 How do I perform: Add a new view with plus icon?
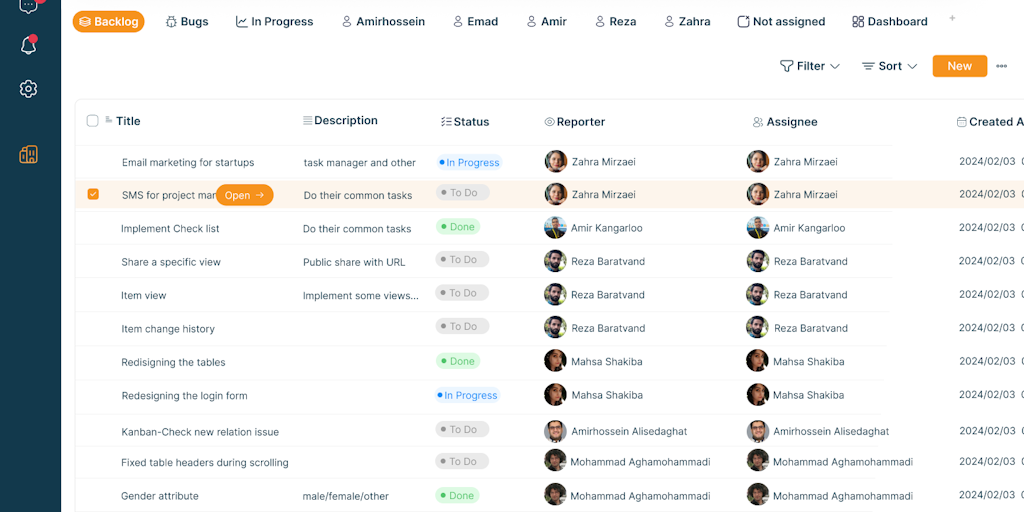952,19
